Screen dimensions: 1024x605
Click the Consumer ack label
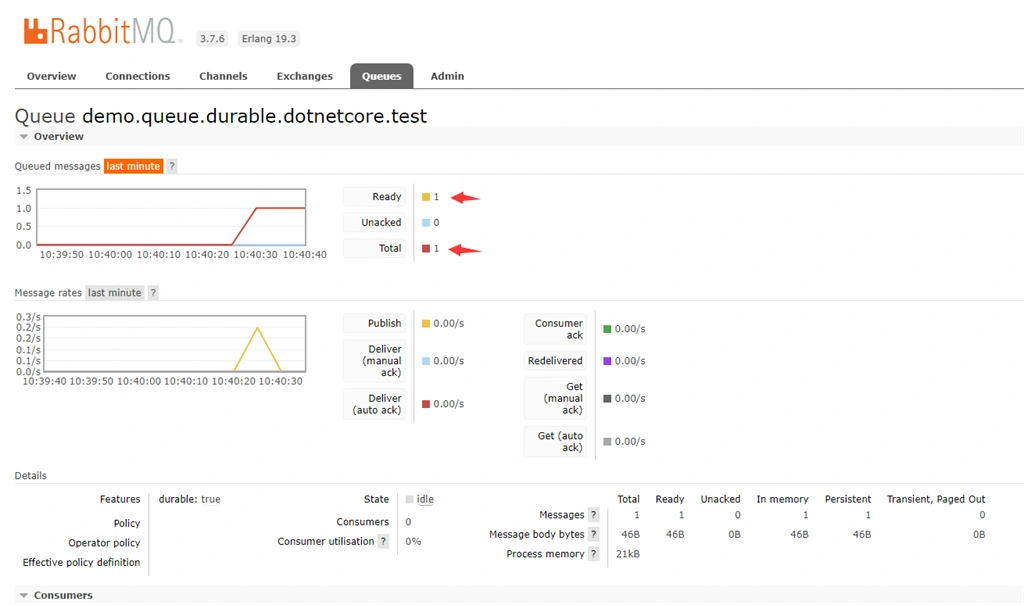tap(555, 329)
